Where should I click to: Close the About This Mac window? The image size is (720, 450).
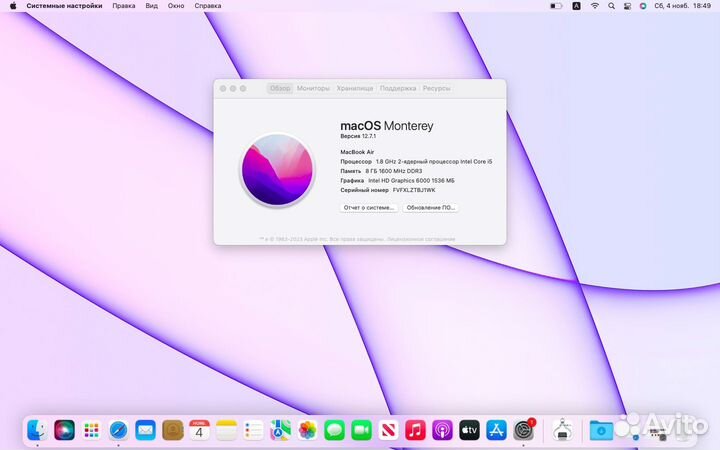[223, 89]
